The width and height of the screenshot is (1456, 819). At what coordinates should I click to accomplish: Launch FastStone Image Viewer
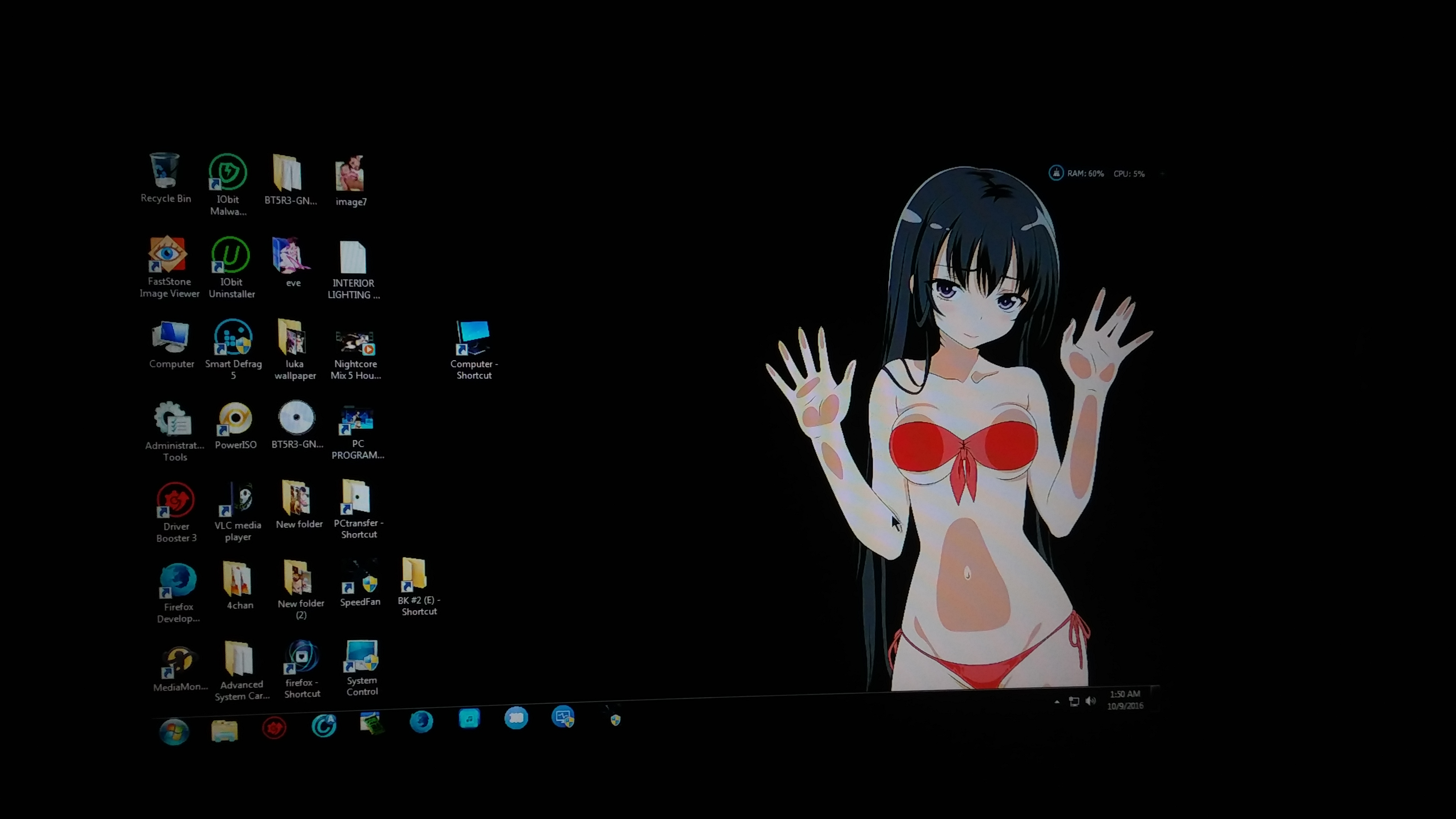tap(167, 254)
